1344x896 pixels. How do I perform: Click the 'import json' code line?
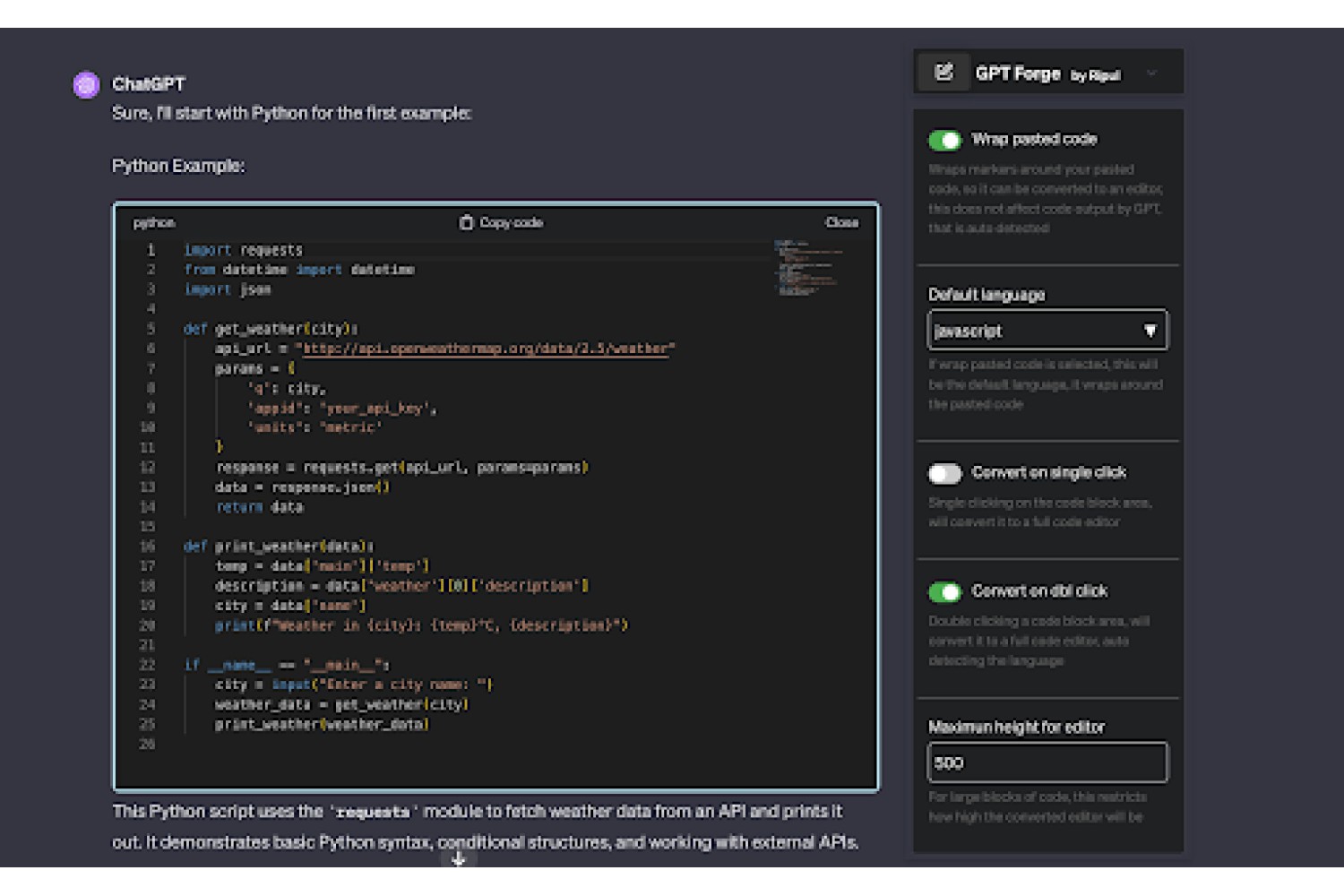(x=228, y=289)
